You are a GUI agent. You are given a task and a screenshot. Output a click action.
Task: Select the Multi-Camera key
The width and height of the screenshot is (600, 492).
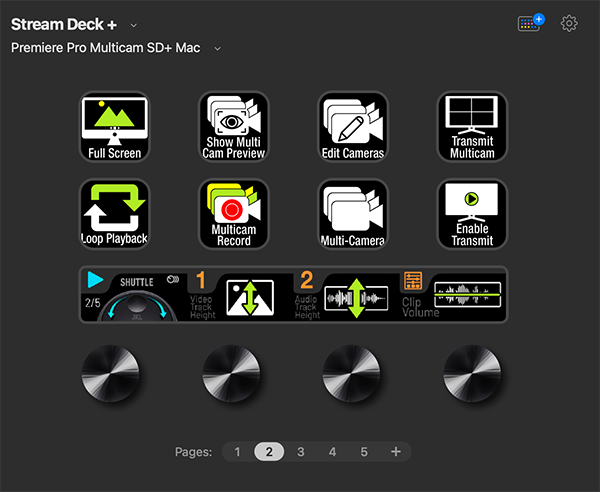point(353,214)
